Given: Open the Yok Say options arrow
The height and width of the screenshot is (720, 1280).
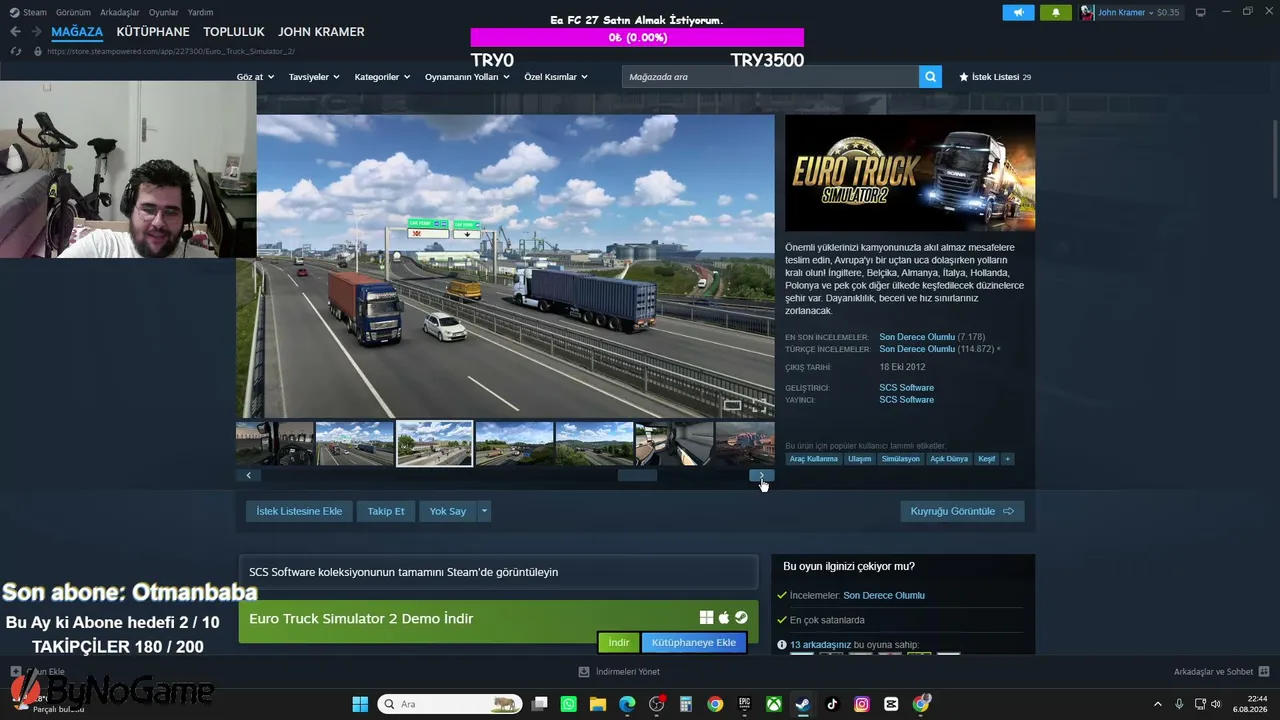Looking at the screenshot, I should (x=484, y=511).
